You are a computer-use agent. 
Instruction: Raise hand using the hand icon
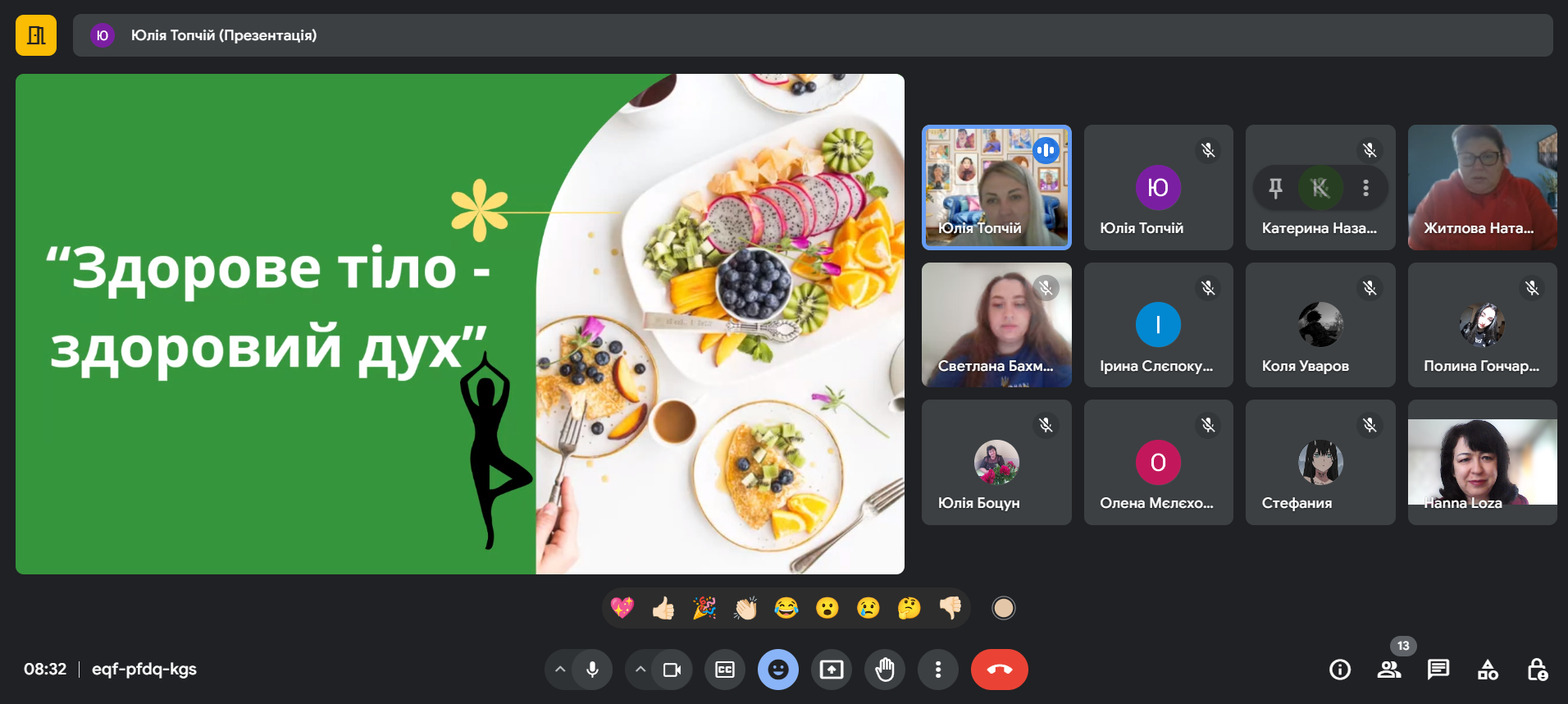click(885, 670)
